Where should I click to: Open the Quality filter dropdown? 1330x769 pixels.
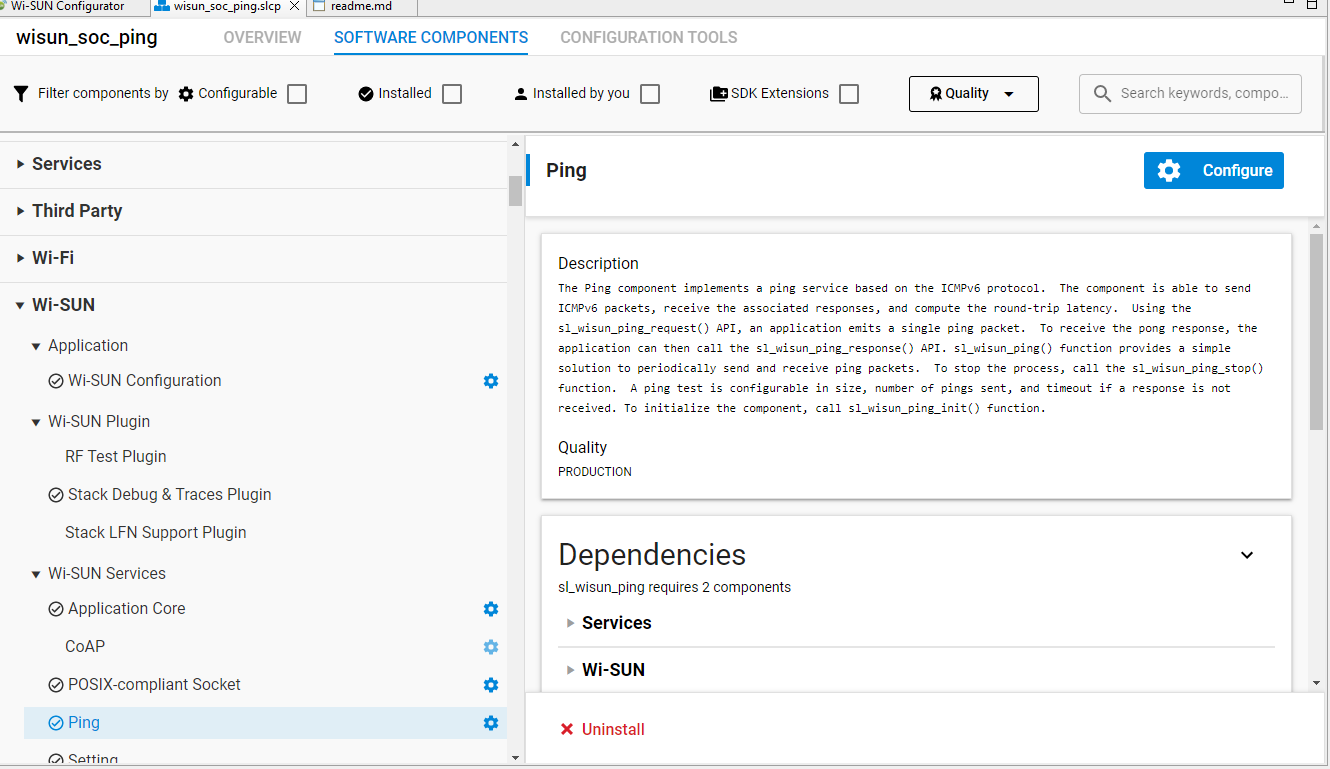point(972,93)
